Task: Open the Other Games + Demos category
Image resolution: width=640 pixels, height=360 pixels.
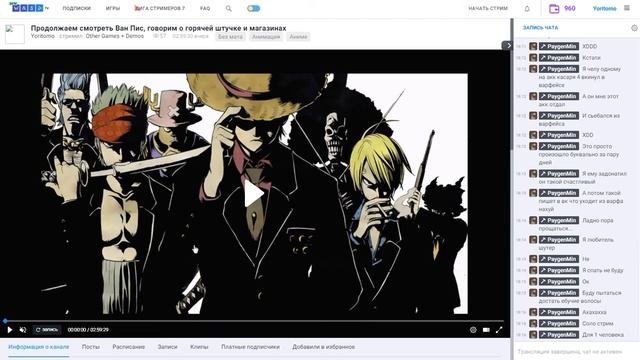Action: pyautogui.click(x=115, y=36)
